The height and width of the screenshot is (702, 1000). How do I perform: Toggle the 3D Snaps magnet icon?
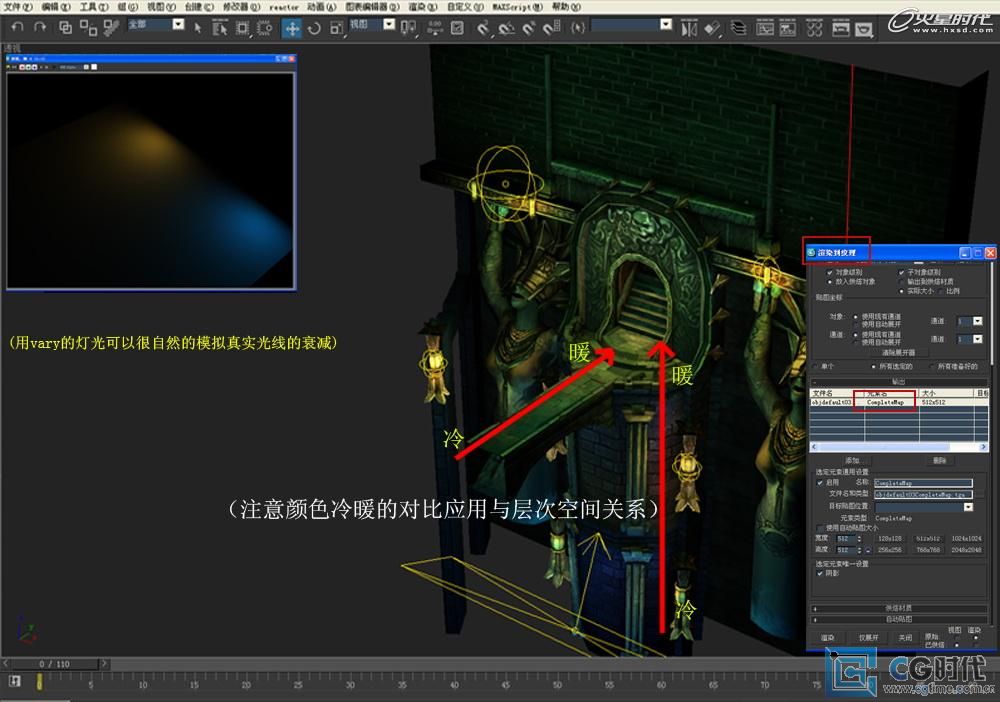[x=483, y=28]
